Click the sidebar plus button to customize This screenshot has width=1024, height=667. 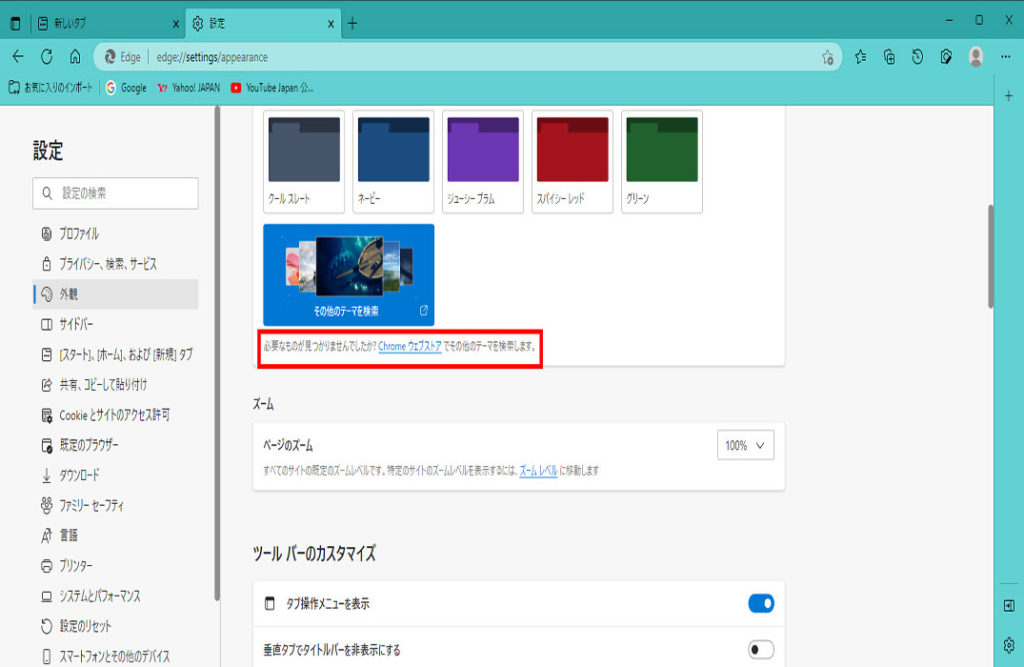coord(1009,95)
